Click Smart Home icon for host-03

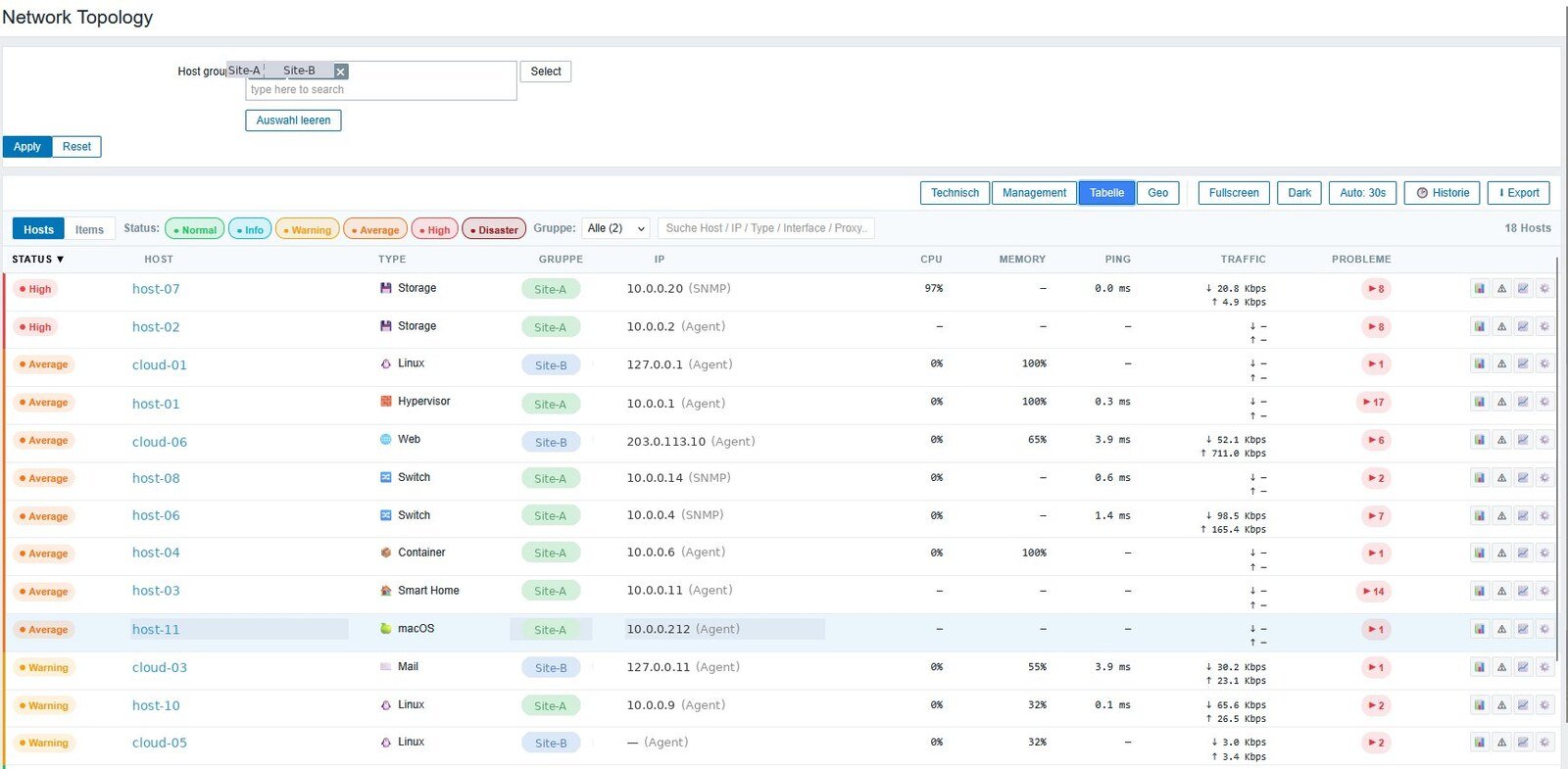[x=386, y=591]
